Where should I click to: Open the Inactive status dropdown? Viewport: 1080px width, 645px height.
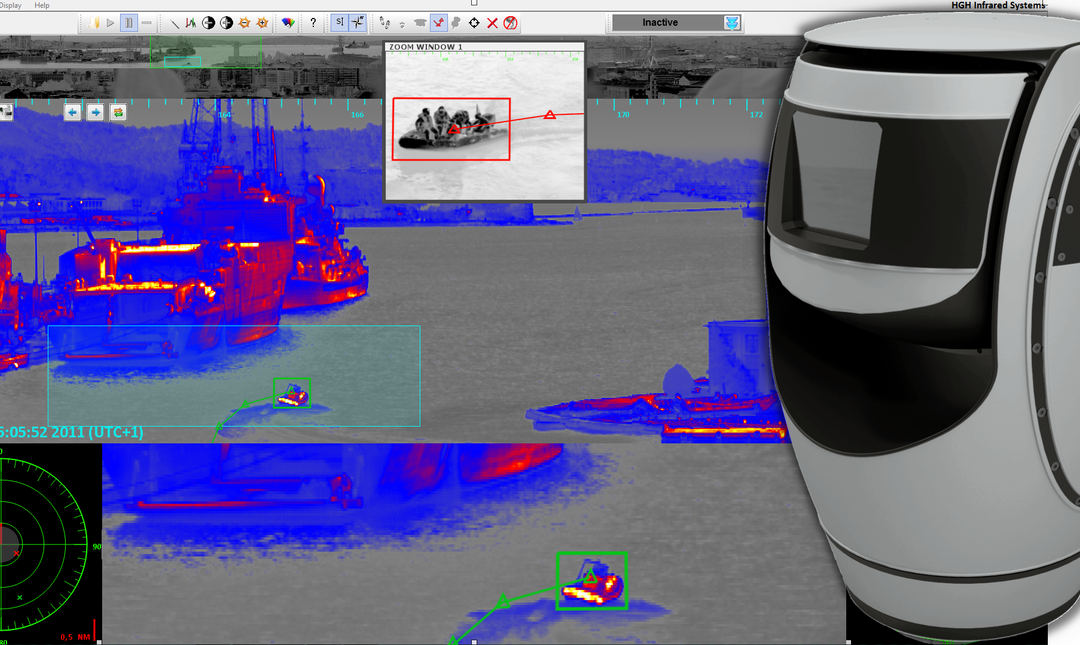pyautogui.click(x=676, y=23)
